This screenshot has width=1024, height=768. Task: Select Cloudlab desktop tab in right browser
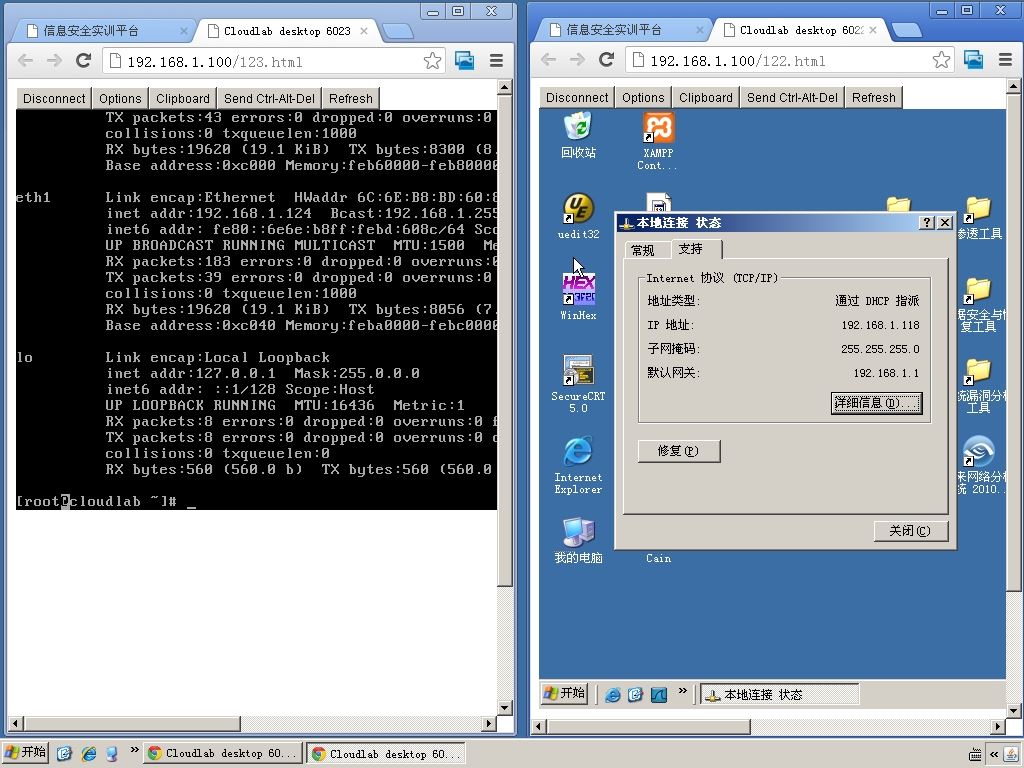tap(801, 30)
